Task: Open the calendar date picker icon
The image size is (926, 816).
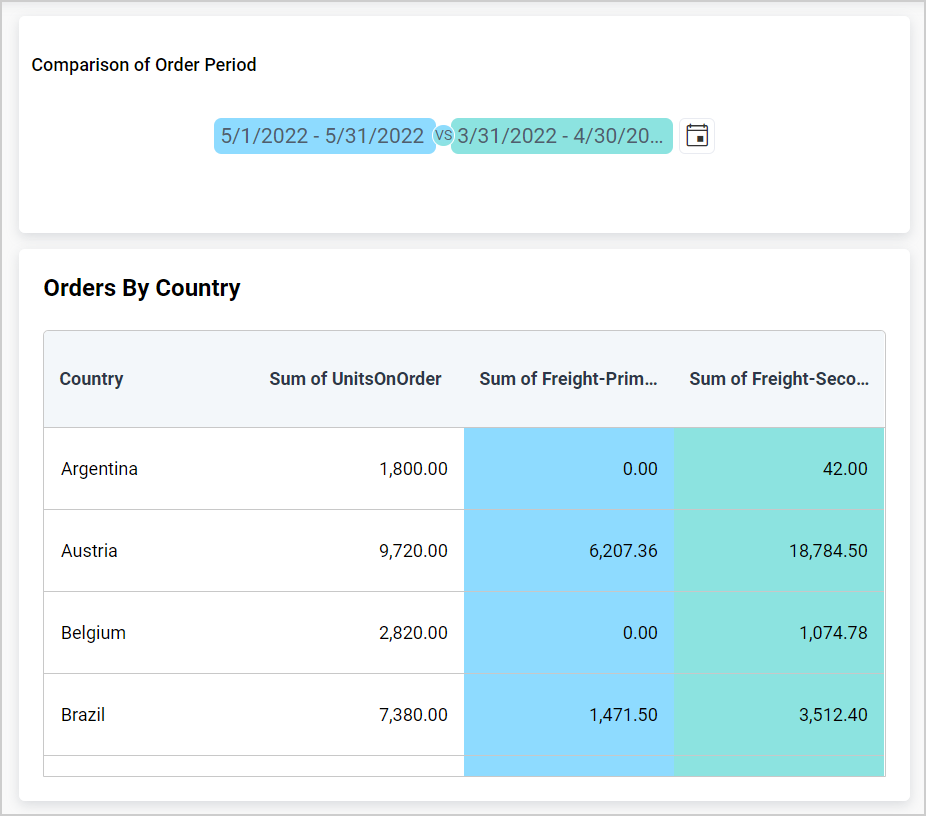Action: pos(697,136)
